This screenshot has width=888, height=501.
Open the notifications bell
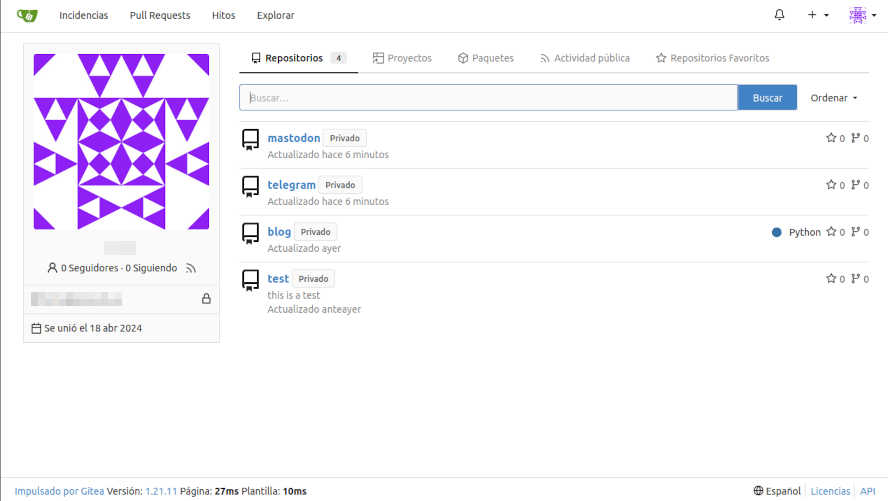780,15
